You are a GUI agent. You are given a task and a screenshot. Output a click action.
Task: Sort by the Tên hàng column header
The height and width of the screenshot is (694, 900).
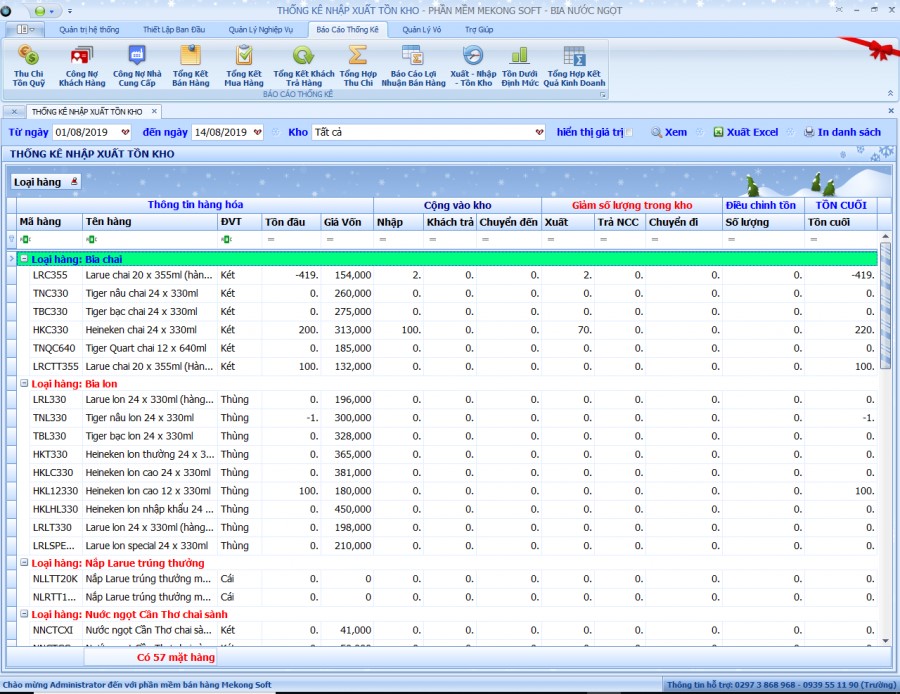(x=150, y=222)
